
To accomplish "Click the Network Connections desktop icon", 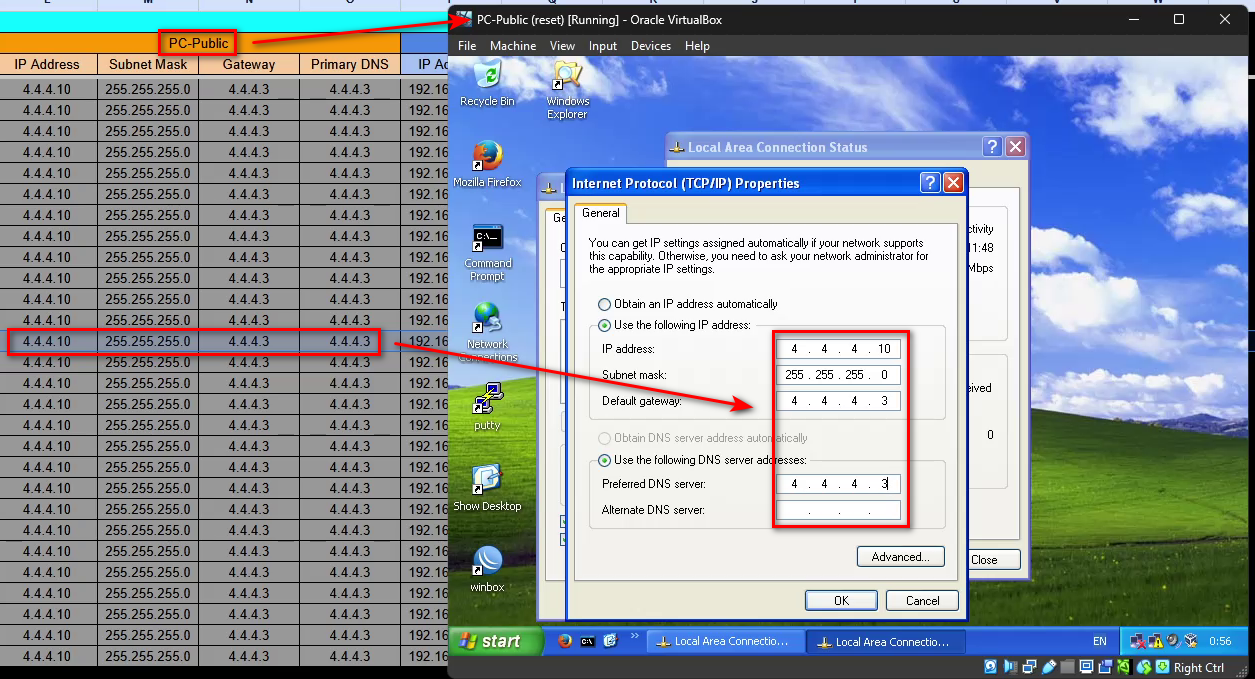I will pos(487,330).
